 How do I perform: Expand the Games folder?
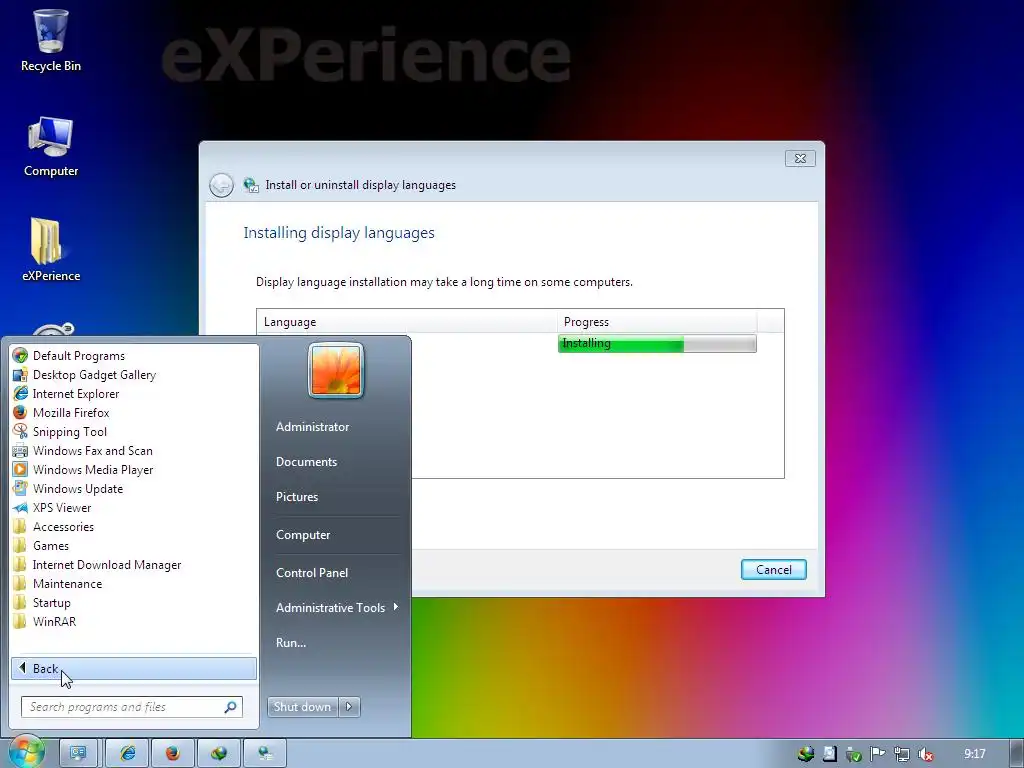51,545
